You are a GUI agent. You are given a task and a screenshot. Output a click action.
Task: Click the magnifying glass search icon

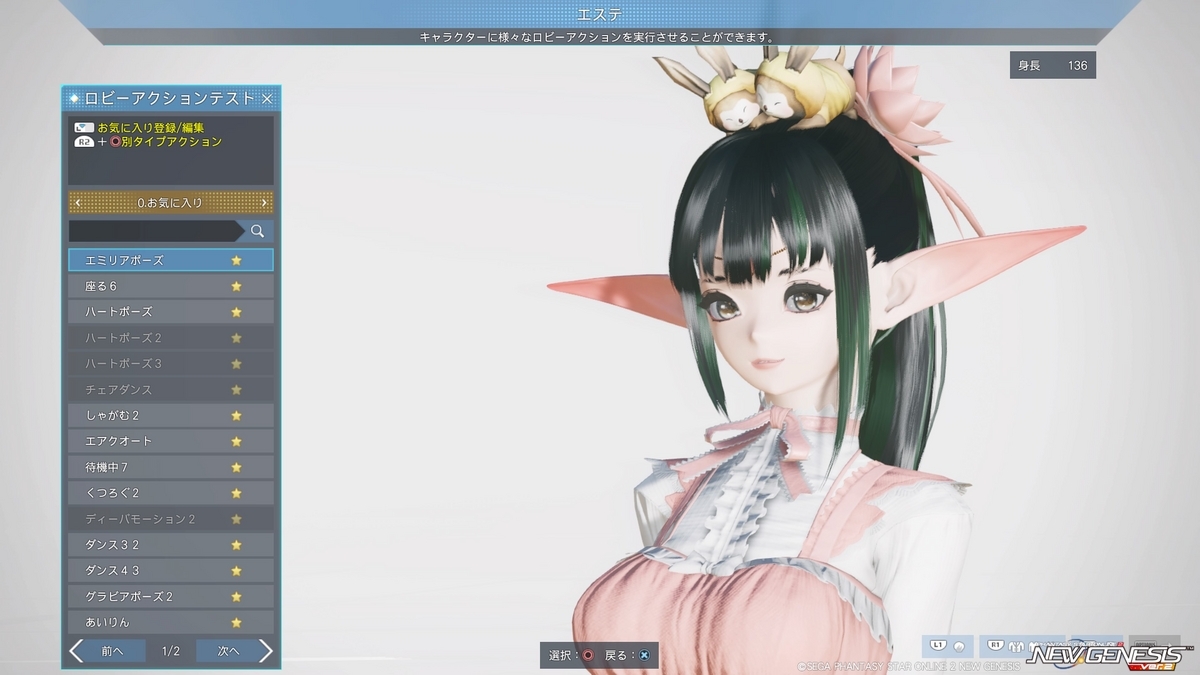[x=257, y=231]
